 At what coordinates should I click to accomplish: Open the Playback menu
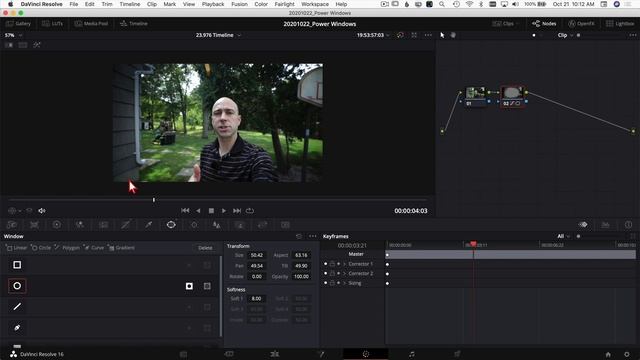coord(213,4)
